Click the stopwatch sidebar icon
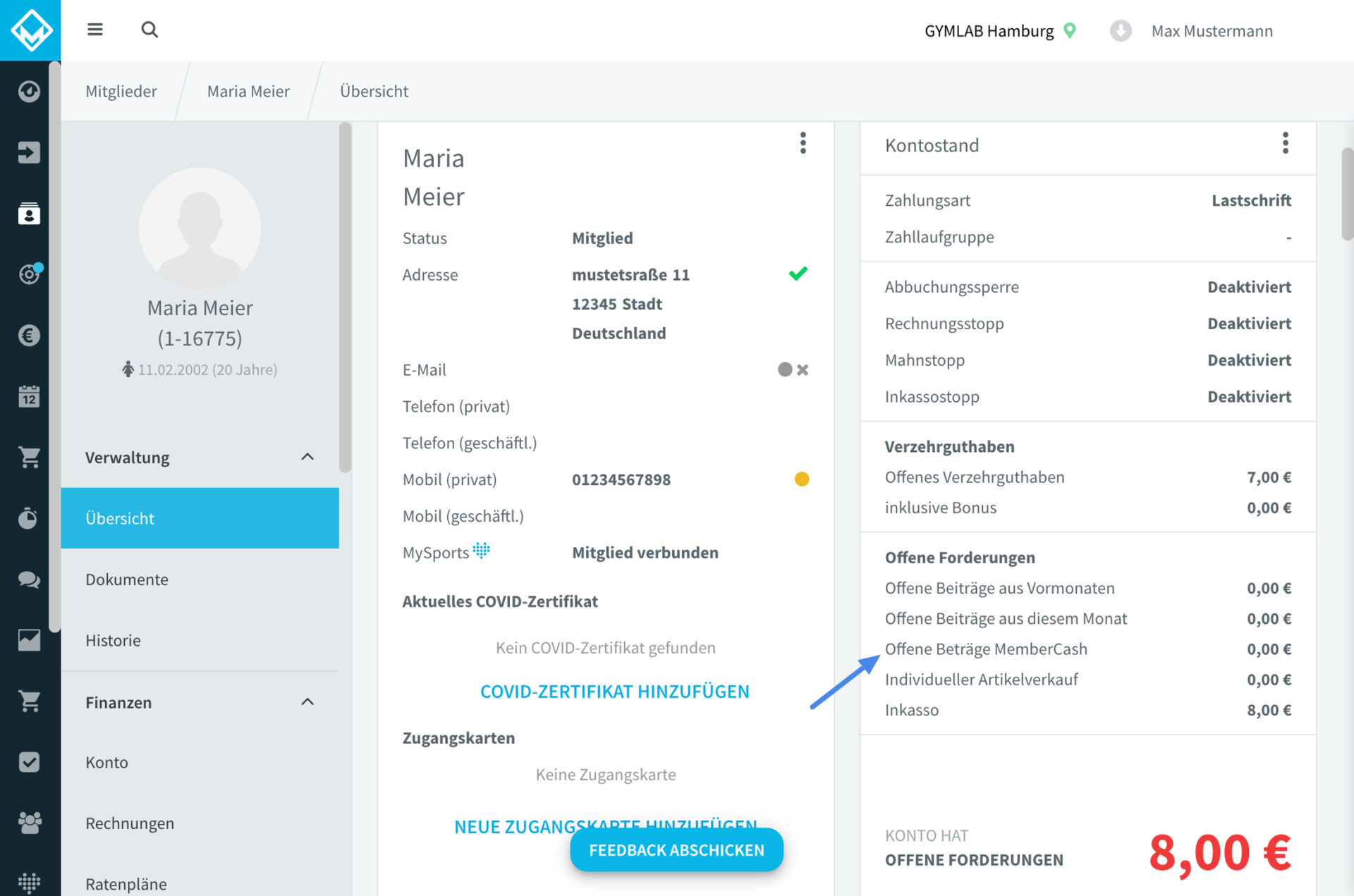 (x=29, y=518)
